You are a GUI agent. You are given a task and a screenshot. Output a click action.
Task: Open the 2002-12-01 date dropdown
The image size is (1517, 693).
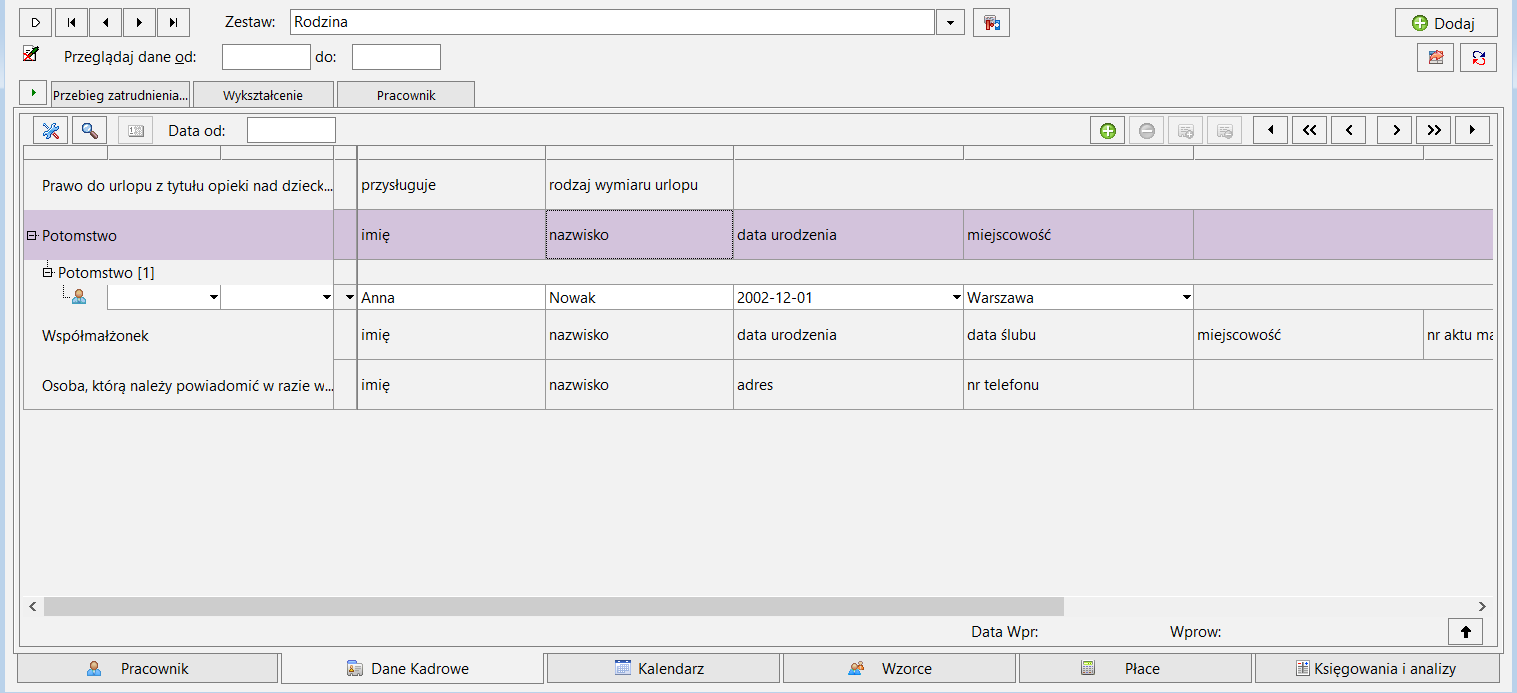pyautogui.click(x=955, y=297)
